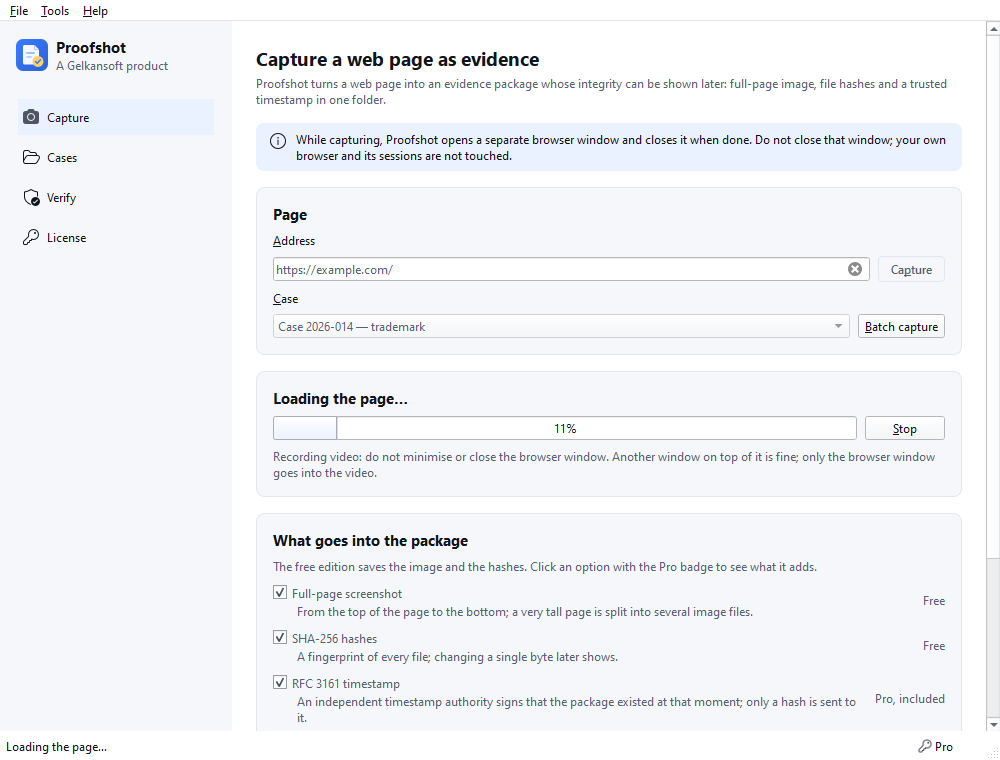This screenshot has width=1000, height=760.
Task: Click the Proofshot title text
Action: click(x=91, y=48)
